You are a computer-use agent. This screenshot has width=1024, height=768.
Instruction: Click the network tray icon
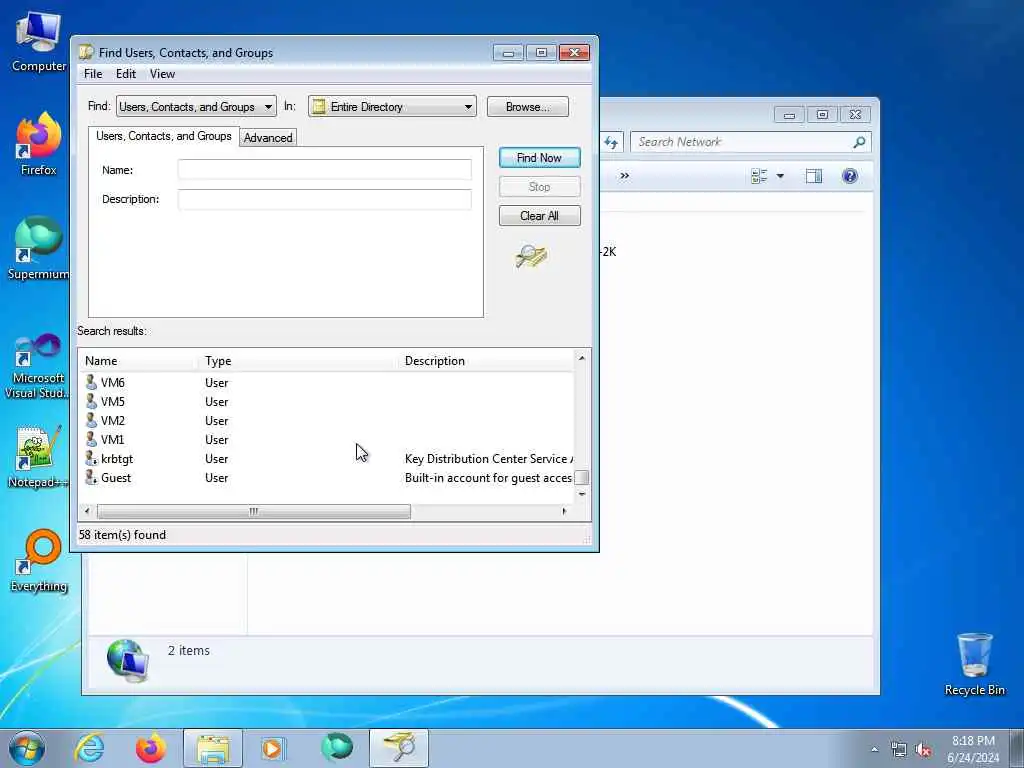(x=899, y=749)
